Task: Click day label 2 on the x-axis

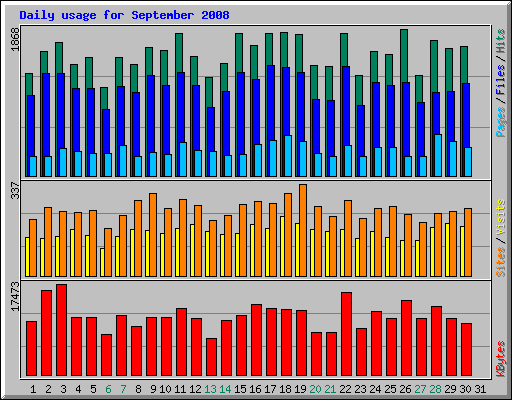Action: (x=48, y=389)
